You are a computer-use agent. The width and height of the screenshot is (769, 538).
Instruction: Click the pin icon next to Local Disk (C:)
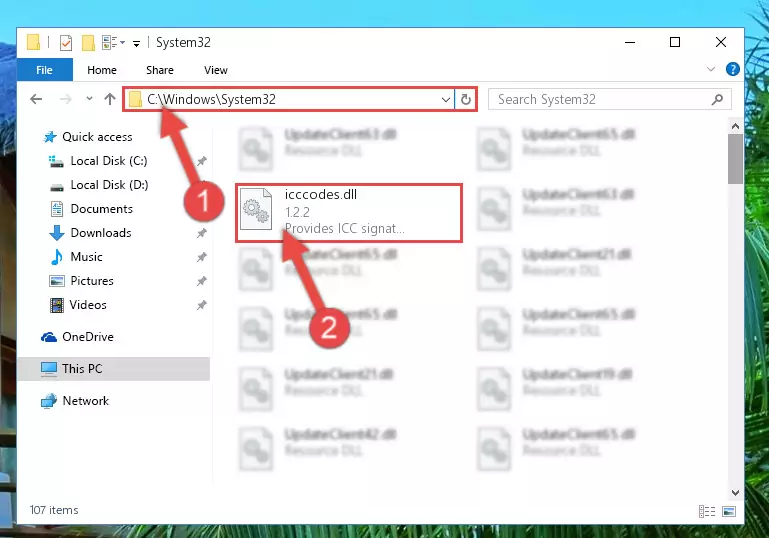202,161
